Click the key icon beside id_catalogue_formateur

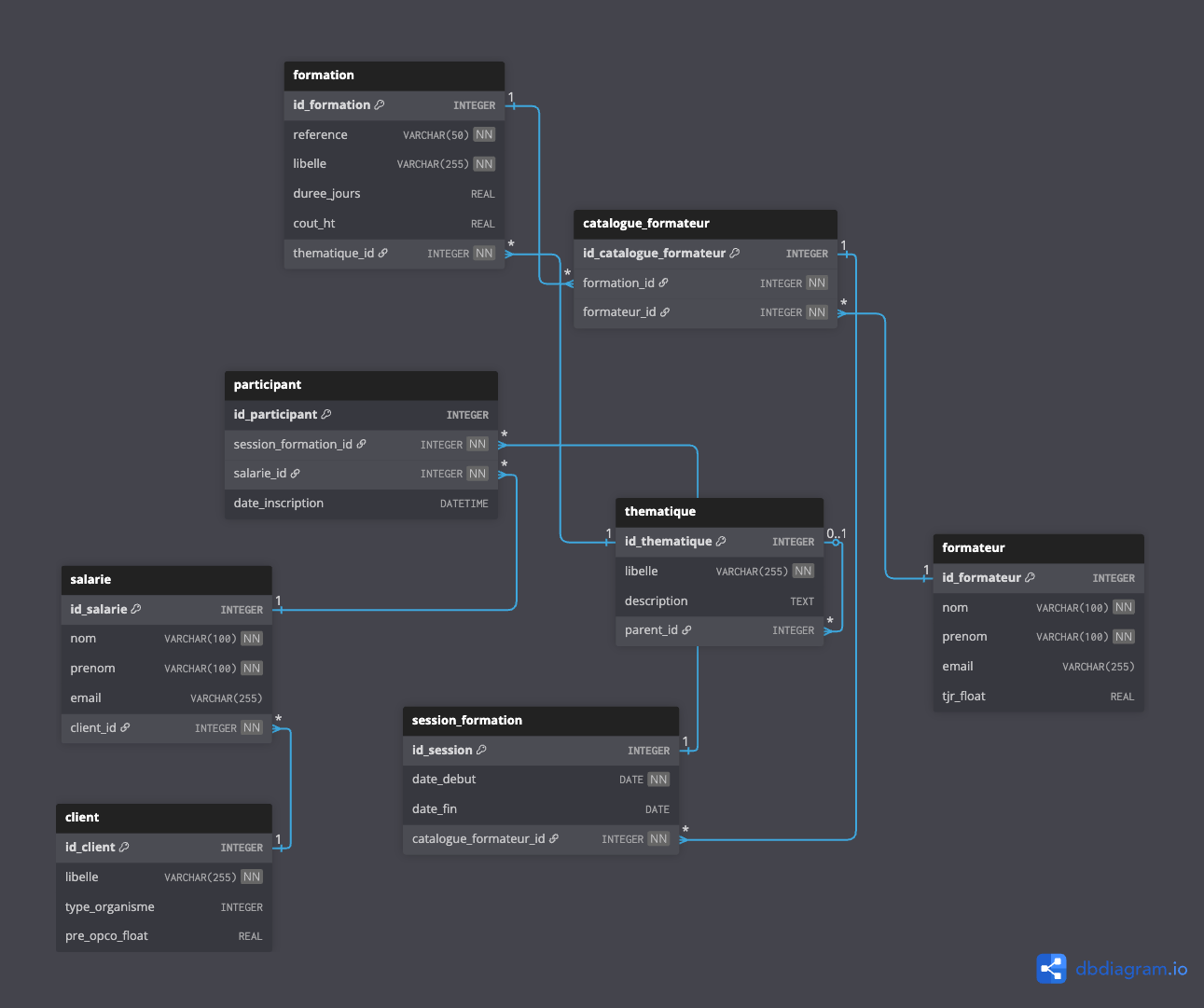(735, 254)
